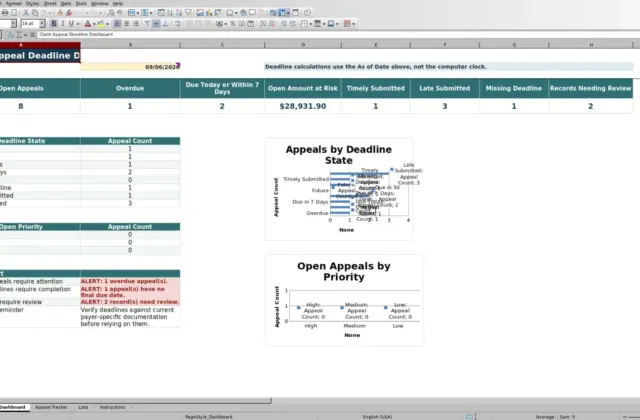Open Find and Replace icon
The width and height of the screenshot is (640, 420).
click(x=111, y=13)
